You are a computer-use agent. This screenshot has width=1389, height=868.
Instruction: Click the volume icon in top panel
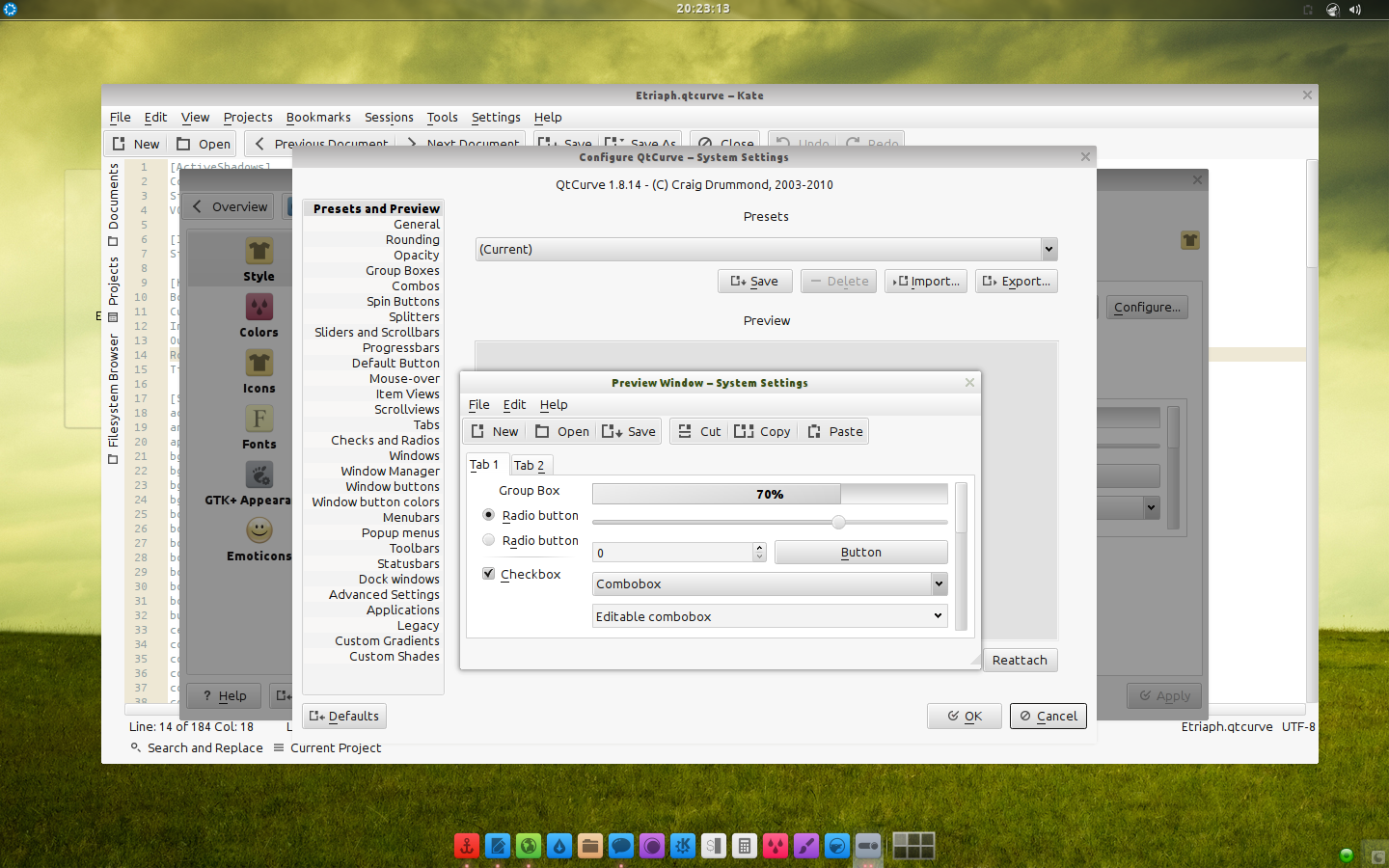[1355, 10]
